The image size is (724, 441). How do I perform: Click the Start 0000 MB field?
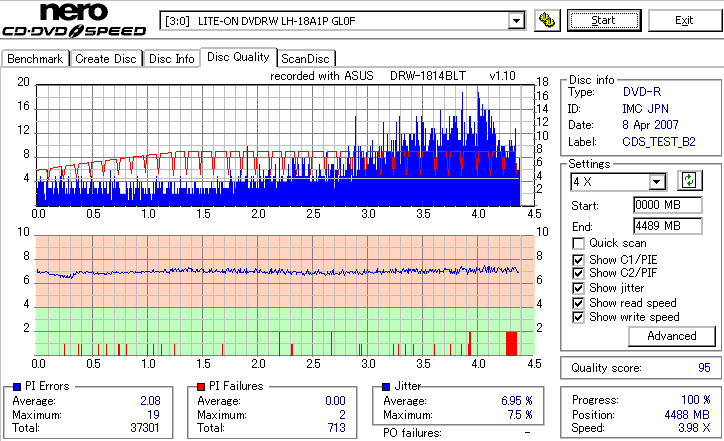[x=668, y=205]
